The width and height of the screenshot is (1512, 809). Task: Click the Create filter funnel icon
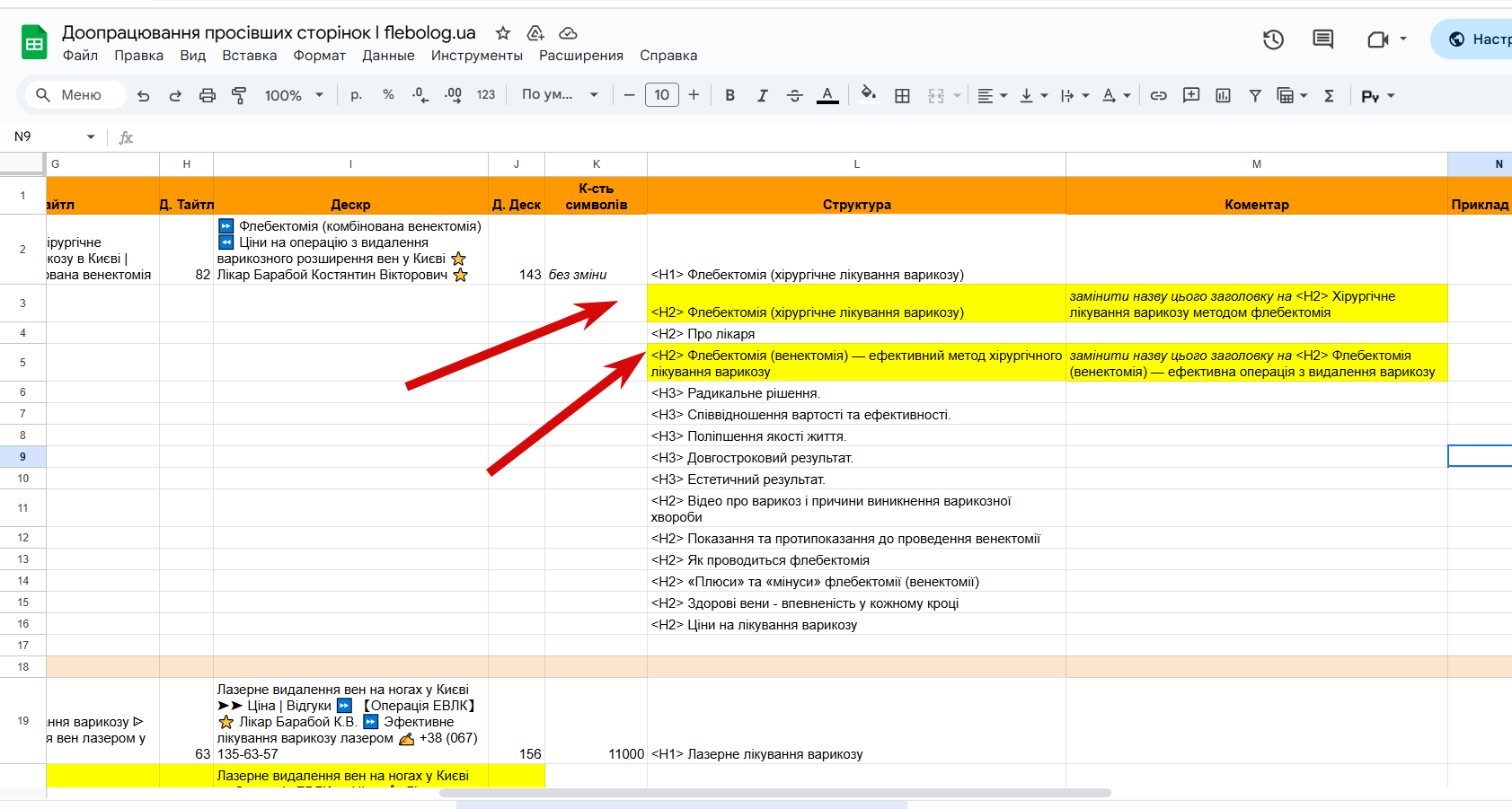1255,95
